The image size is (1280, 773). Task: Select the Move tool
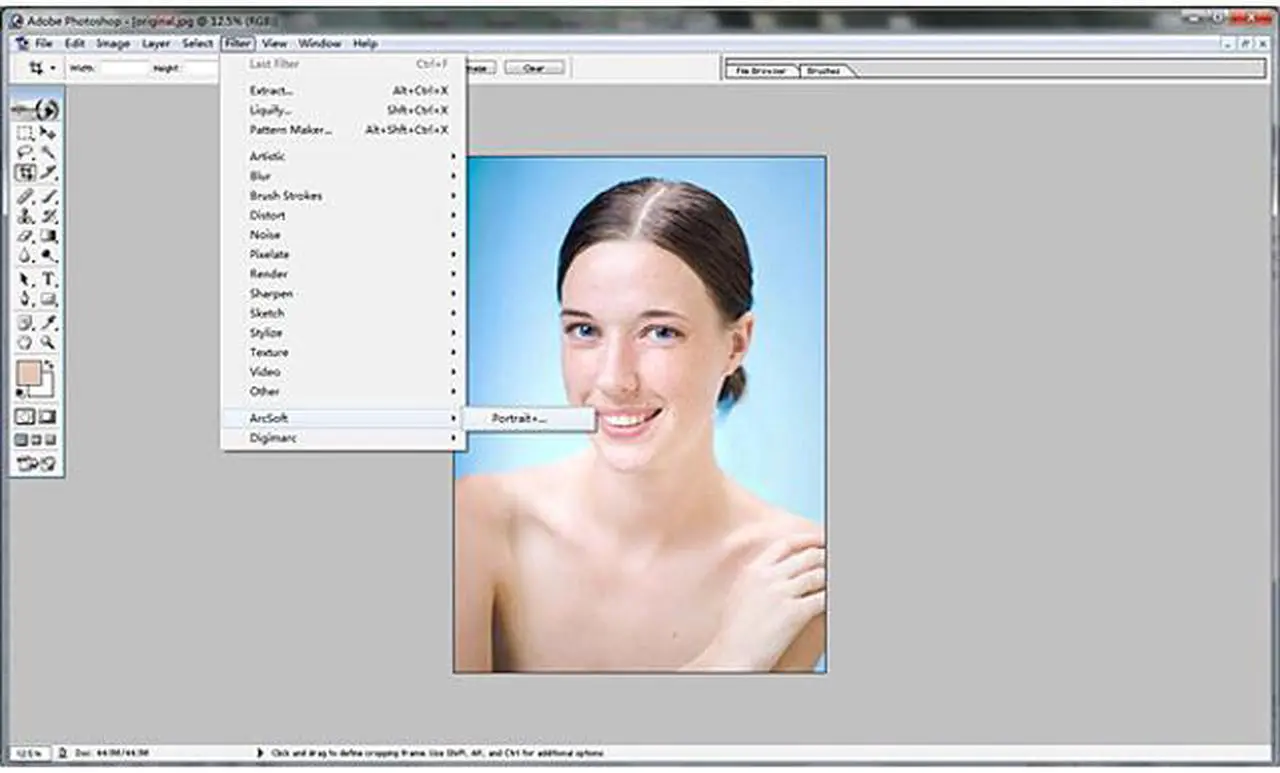48,133
